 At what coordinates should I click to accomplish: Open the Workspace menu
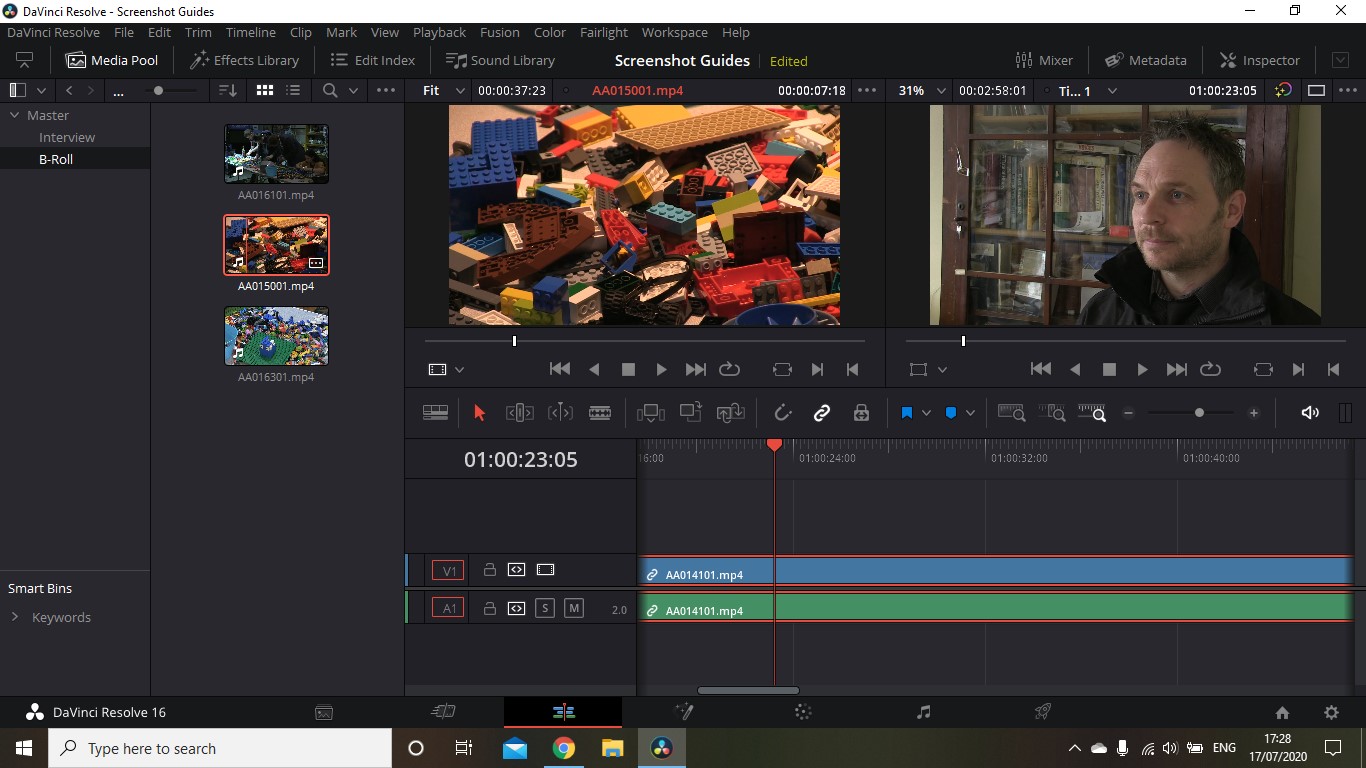674,32
